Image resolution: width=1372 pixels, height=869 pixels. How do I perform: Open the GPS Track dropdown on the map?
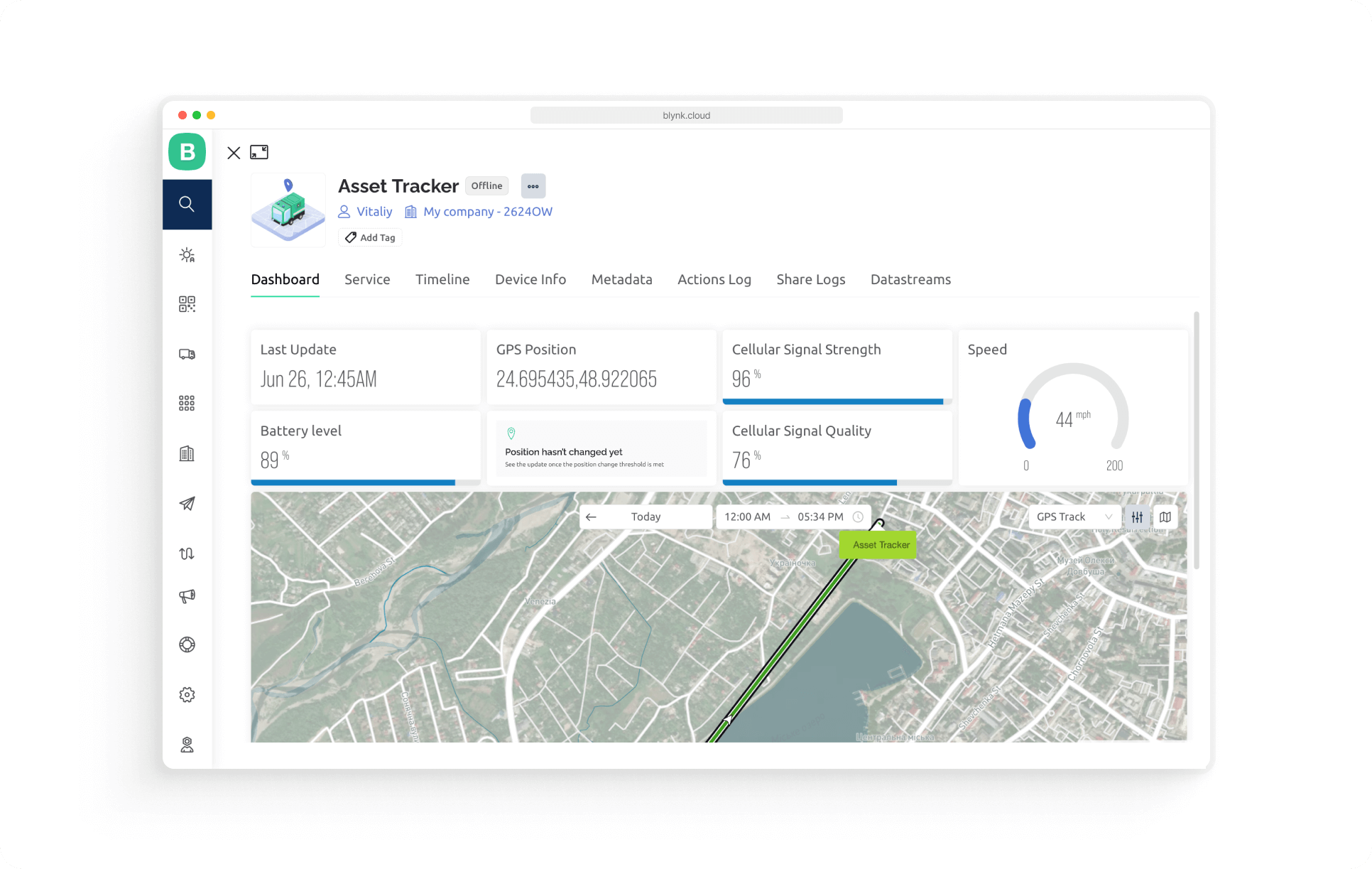coord(1074,517)
